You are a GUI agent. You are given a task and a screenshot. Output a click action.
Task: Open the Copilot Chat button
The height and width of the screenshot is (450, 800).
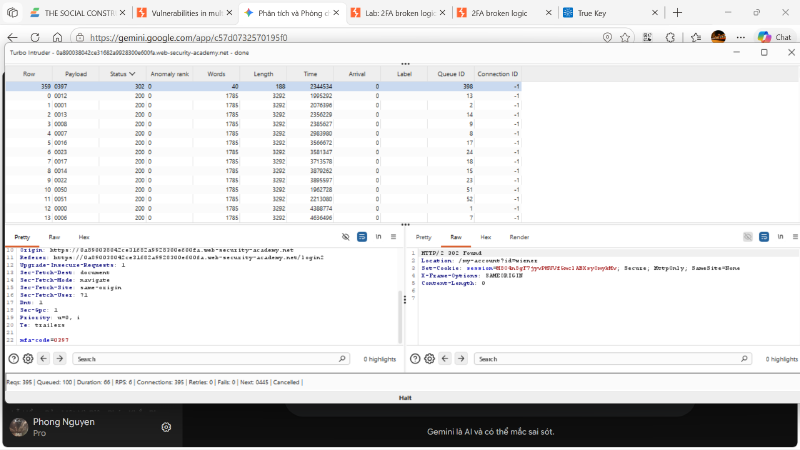774,37
